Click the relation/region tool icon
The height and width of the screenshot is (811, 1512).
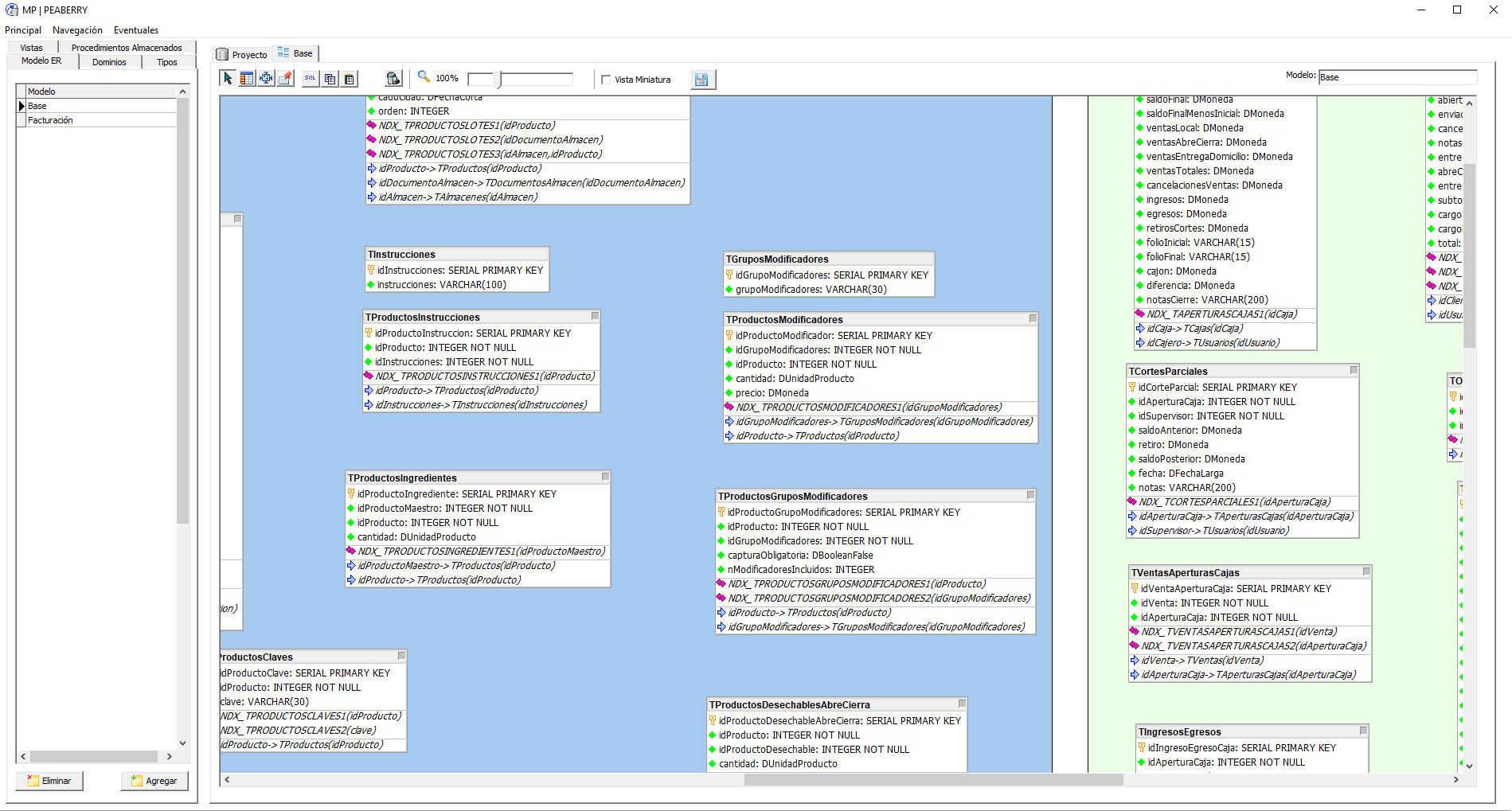[266, 78]
